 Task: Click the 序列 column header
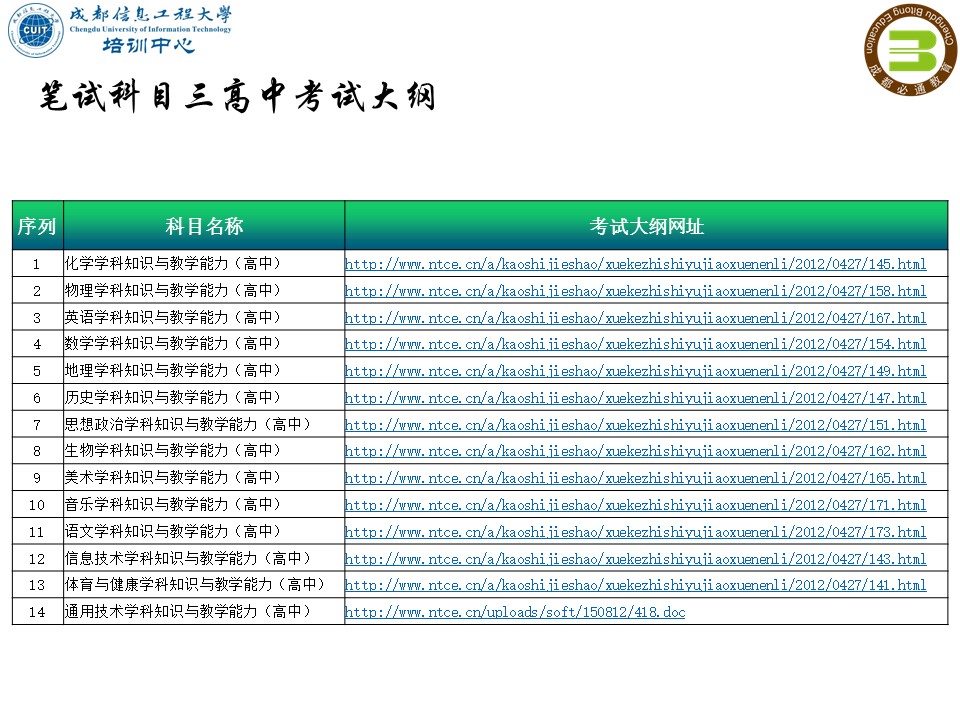pos(37,226)
